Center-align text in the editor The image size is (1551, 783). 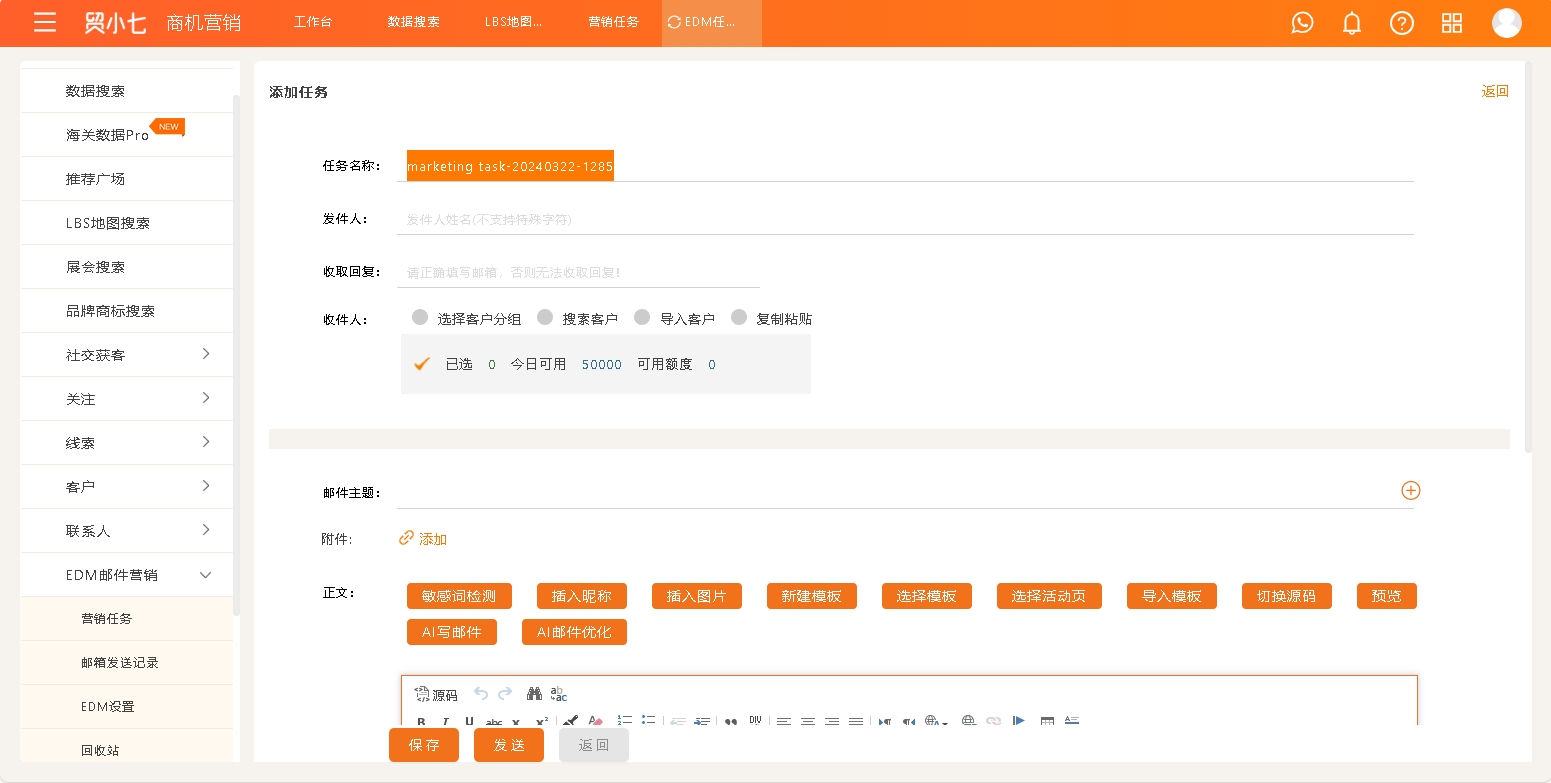tap(808, 721)
